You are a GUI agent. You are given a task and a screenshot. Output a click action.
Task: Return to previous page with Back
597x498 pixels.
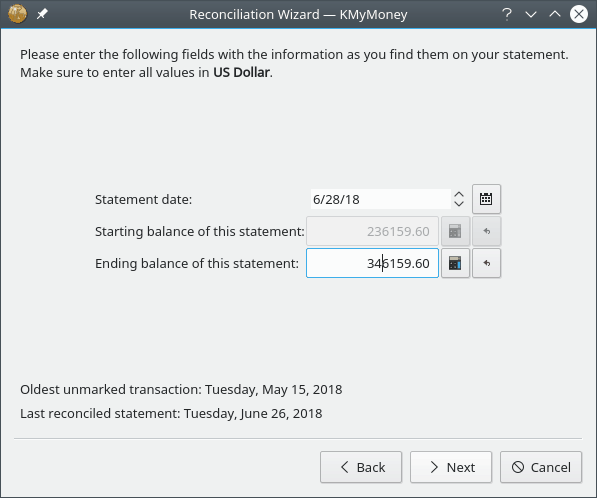pyautogui.click(x=361, y=467)
